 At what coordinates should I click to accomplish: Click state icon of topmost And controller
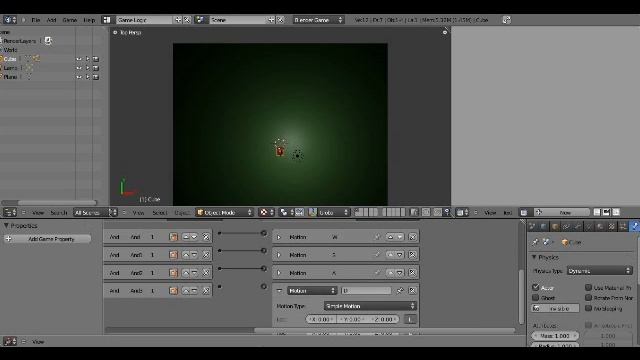coord(173,237)
